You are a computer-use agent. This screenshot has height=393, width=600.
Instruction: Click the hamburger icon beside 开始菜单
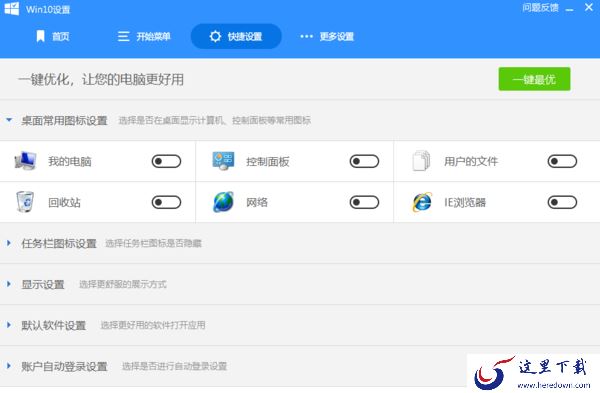(123, 36)
